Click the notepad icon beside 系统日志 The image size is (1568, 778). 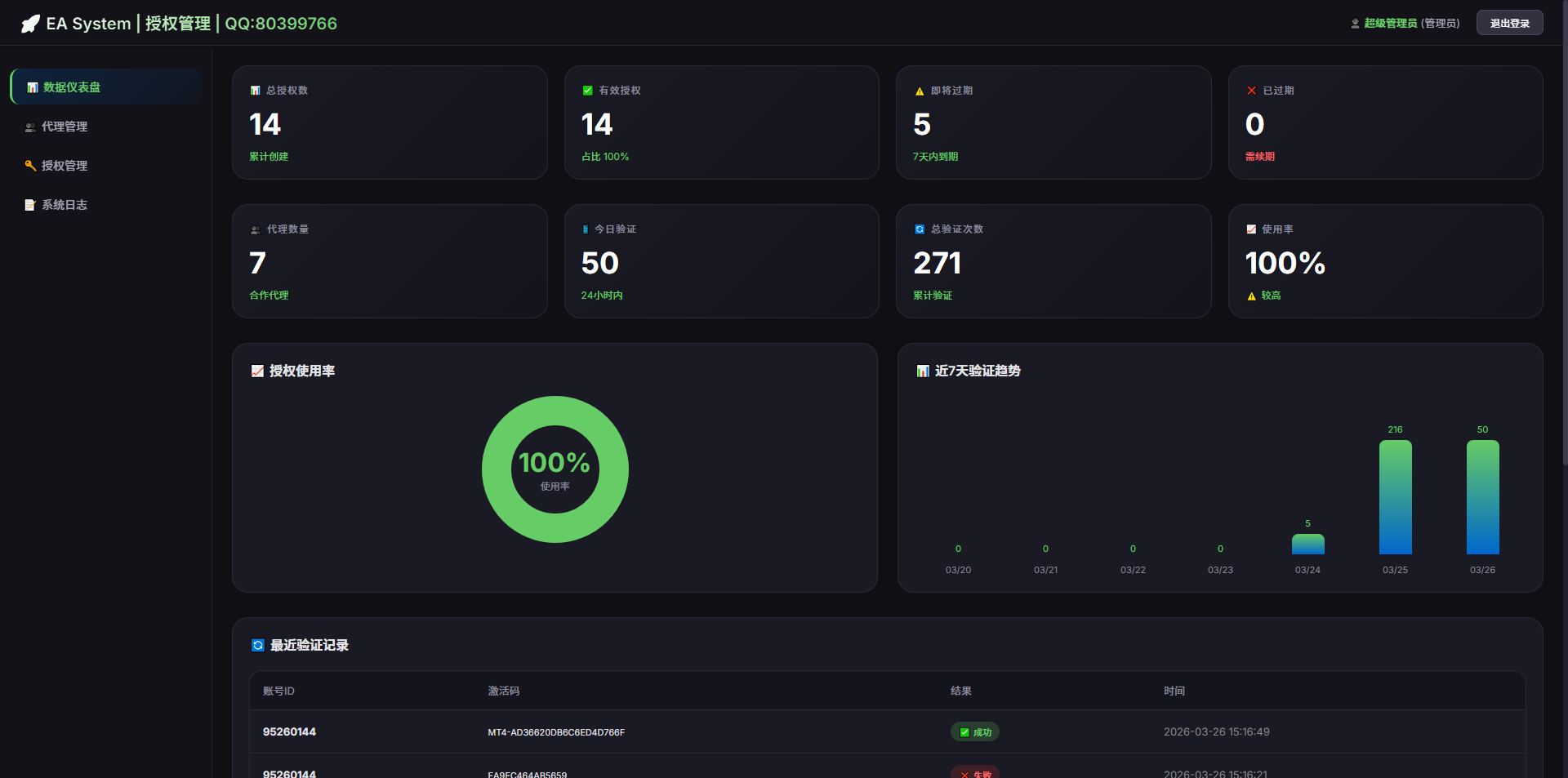(30, 205)
